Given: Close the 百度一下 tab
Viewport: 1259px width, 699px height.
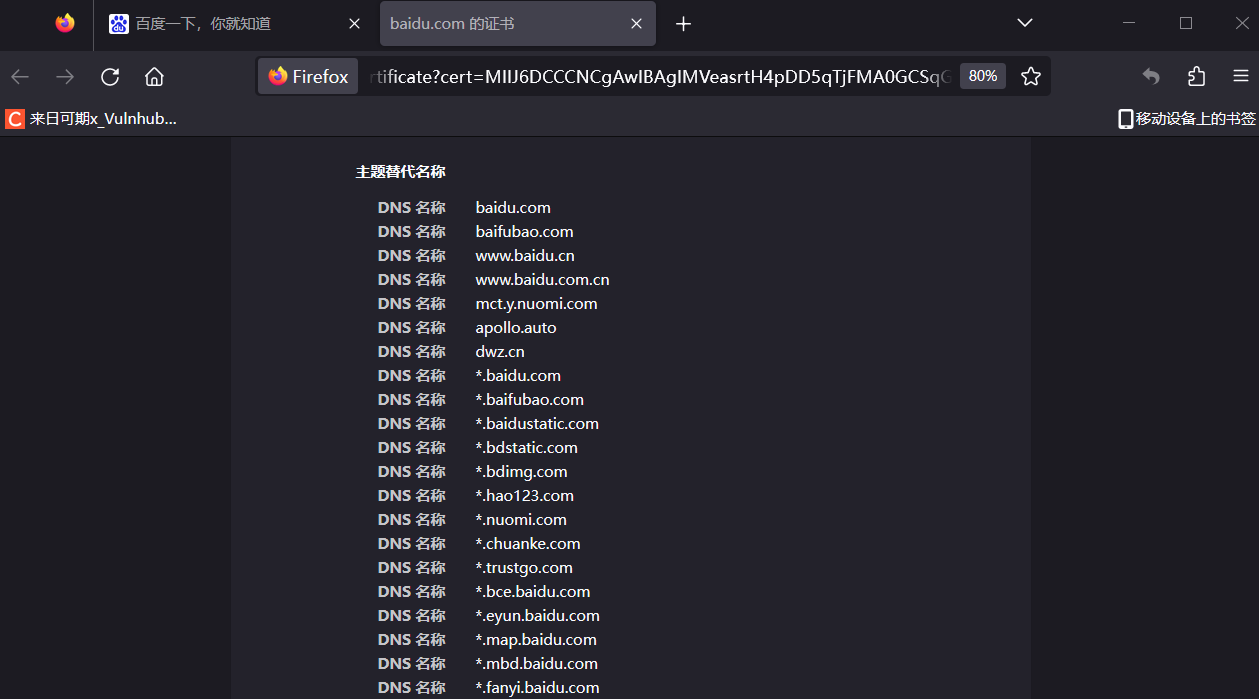Looking at the screenshot, I should [x=354, y=24].
